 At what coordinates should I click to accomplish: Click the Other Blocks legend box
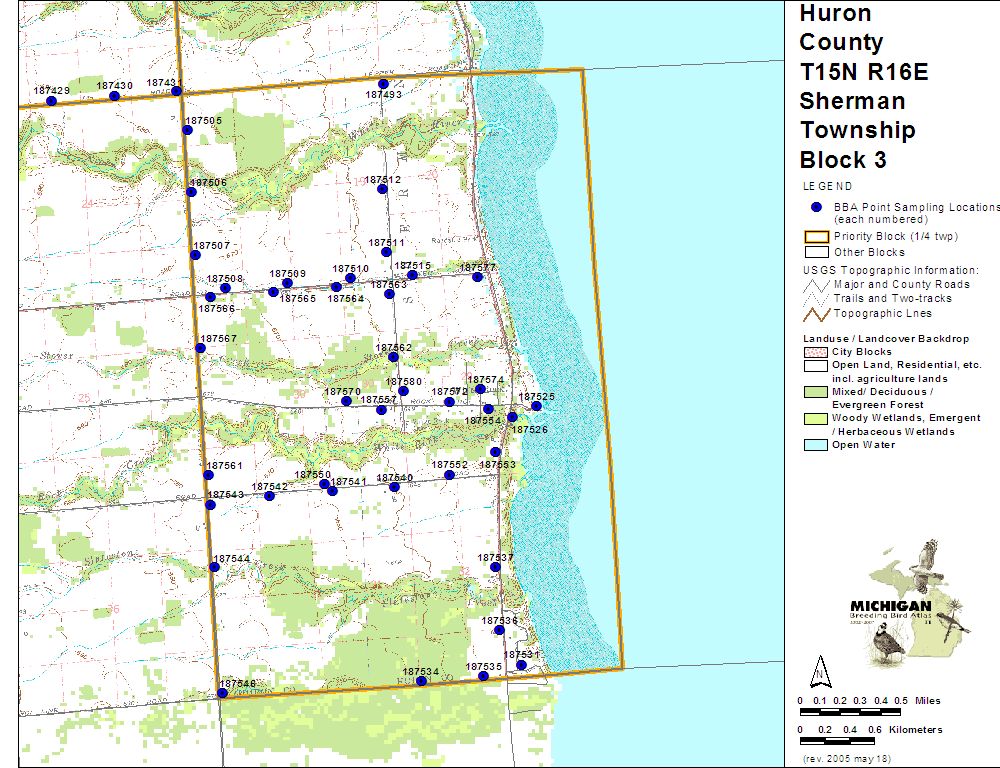816,252
